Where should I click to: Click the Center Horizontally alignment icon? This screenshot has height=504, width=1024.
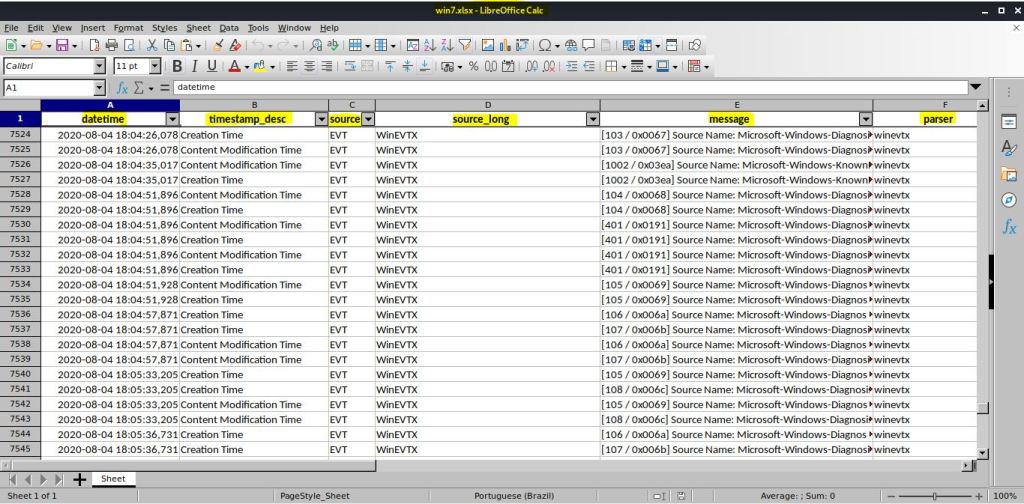tap(310, 67)
